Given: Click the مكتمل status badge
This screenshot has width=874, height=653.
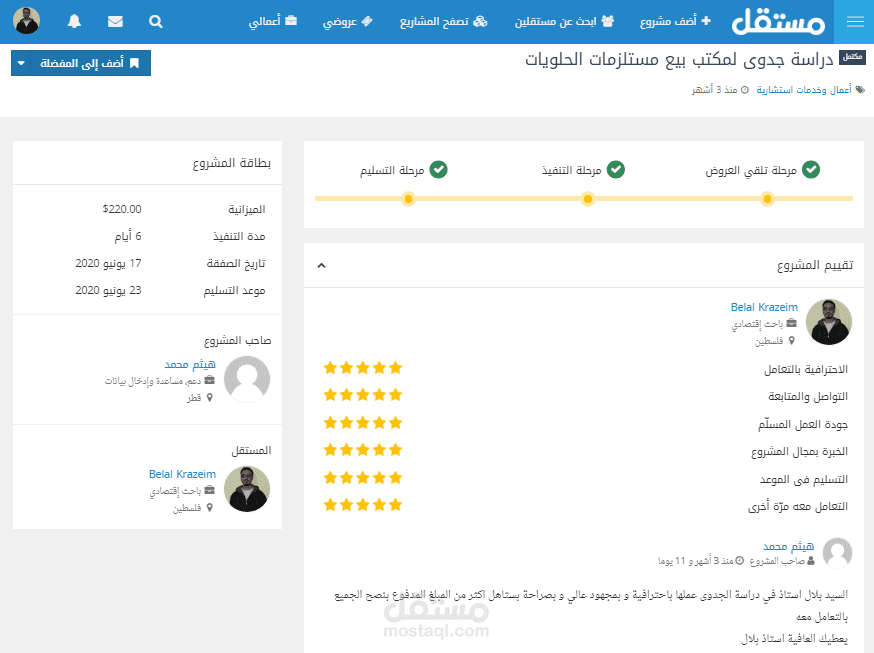Looking at the screenshot, I should click(x=852, y=57).
